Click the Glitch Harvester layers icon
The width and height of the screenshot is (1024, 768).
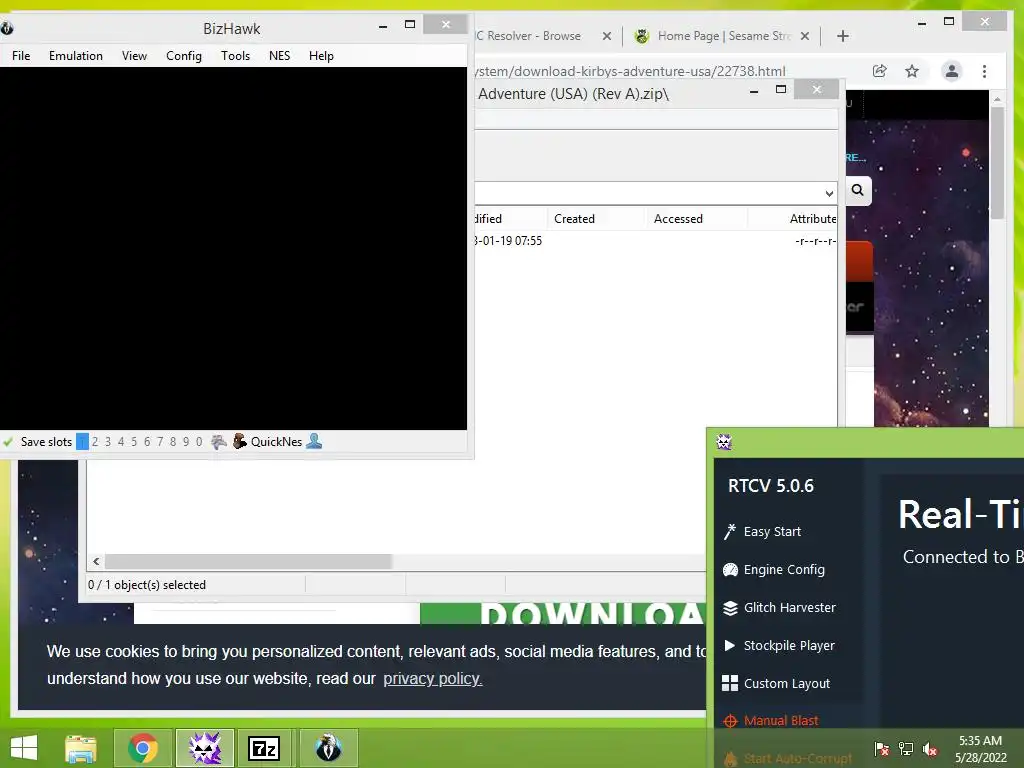(730, 608)
